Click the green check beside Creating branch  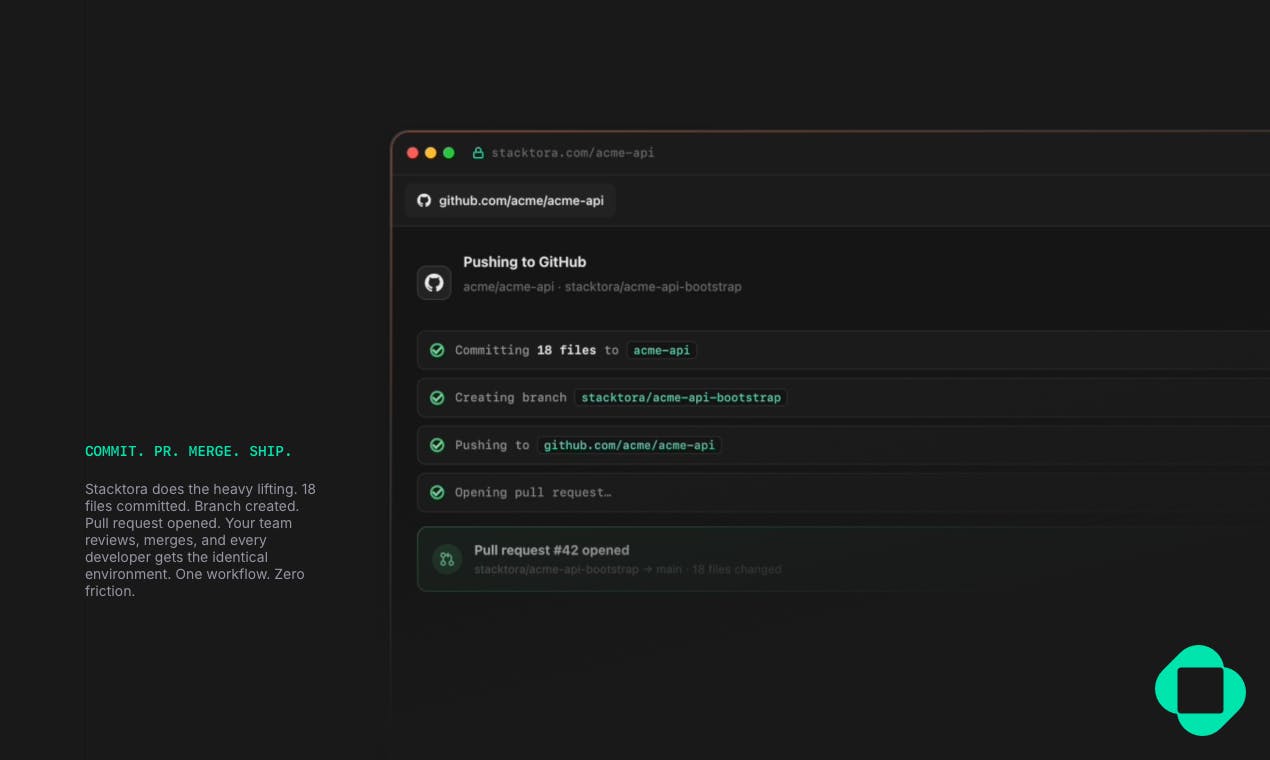437,397
